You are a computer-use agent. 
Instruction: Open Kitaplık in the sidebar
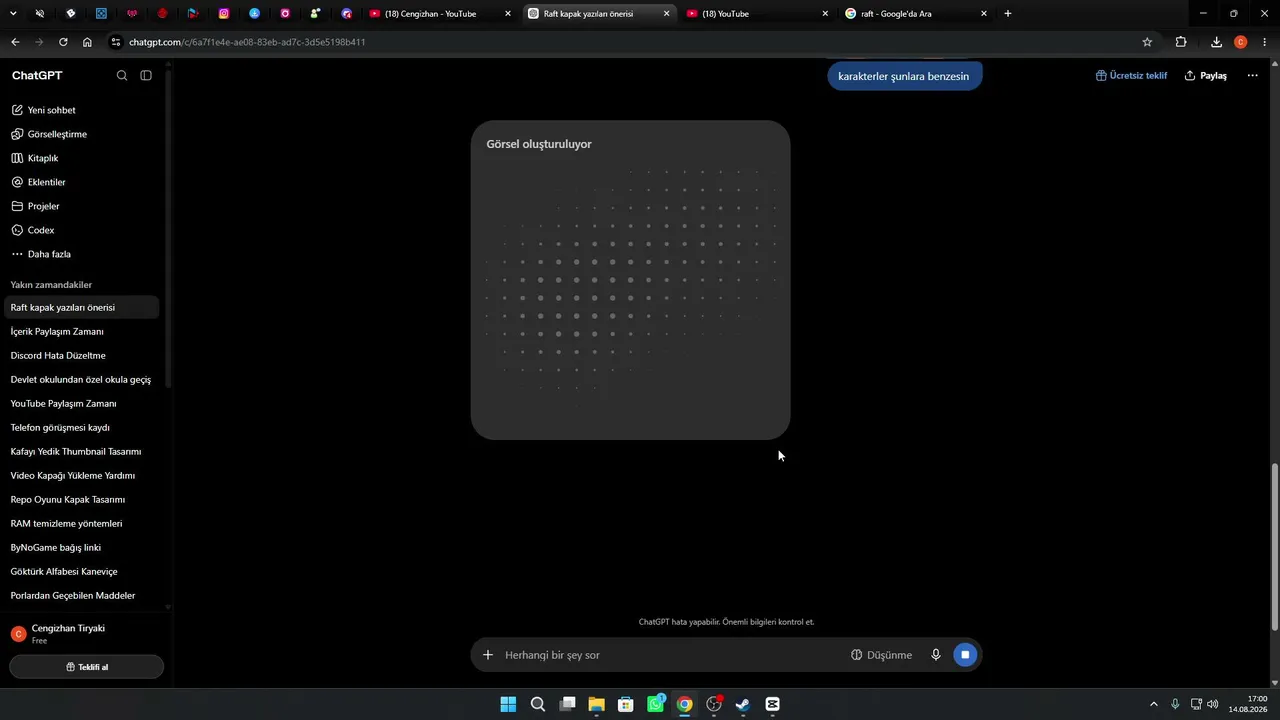point(82,158)
